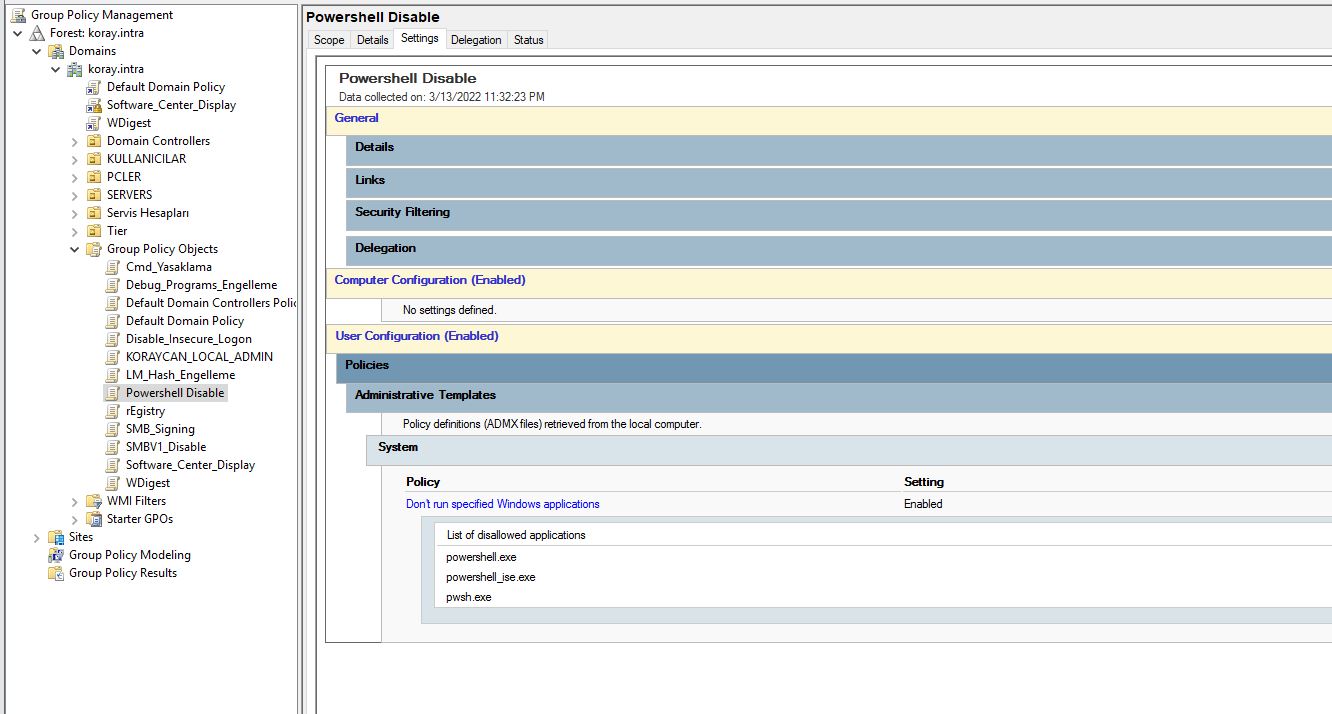The height and width of the screenshot is (714, 1332).
Task: Click the Group Policy Results icon
Action: point(56,573)
